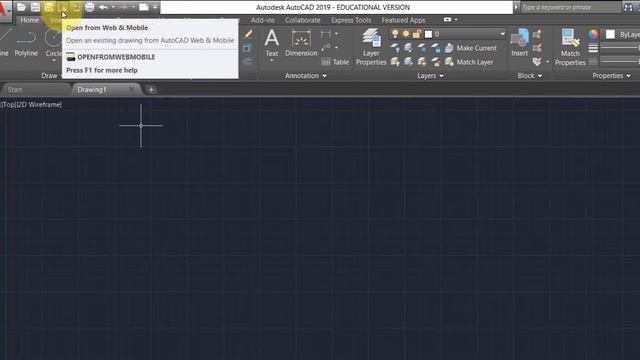640x360 pixels.
Task: Toggle layer 0 padlock lock state
Action: click(416, 34)
